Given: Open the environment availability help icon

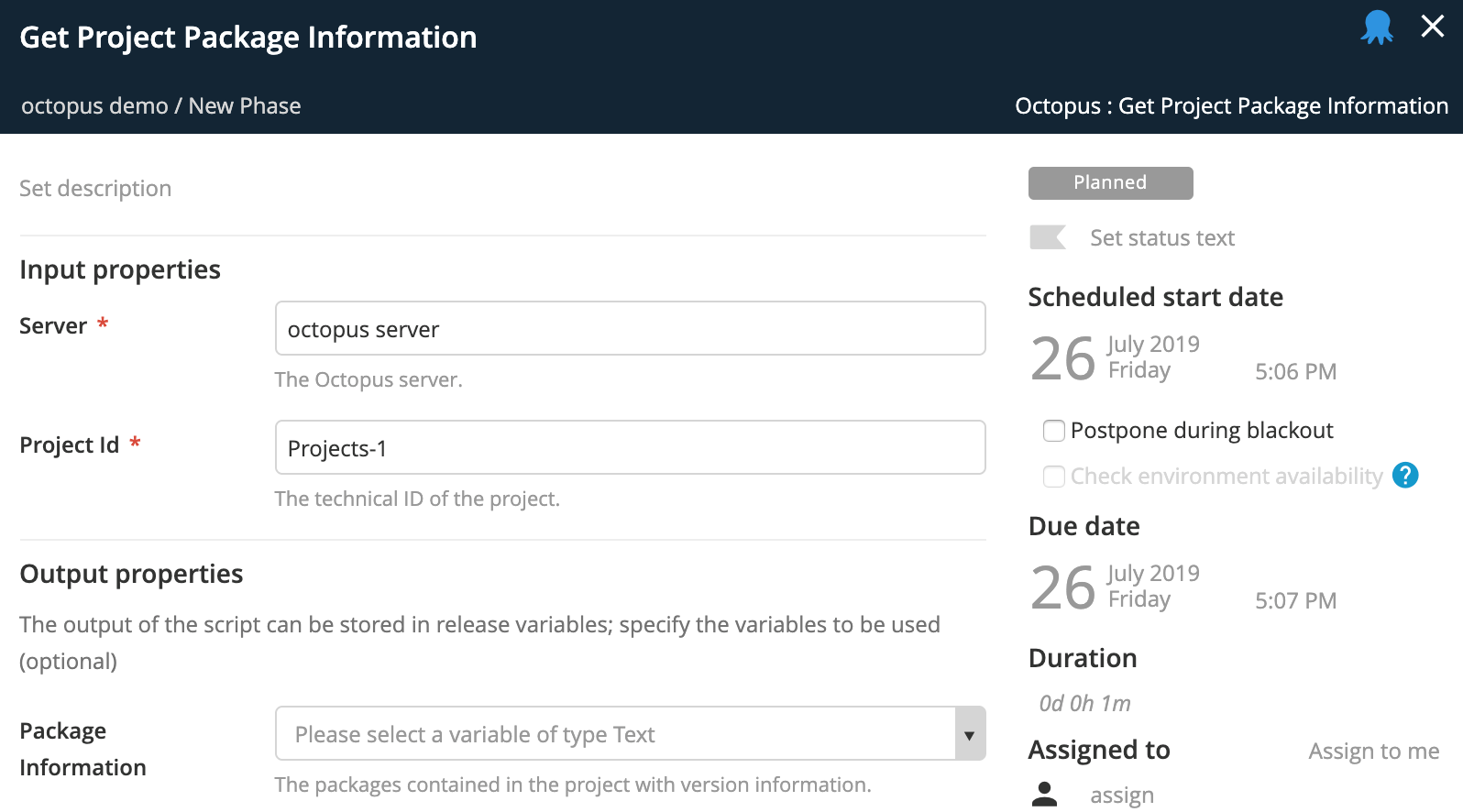Looking at the screenshot, I should (x=1405, y=476).
